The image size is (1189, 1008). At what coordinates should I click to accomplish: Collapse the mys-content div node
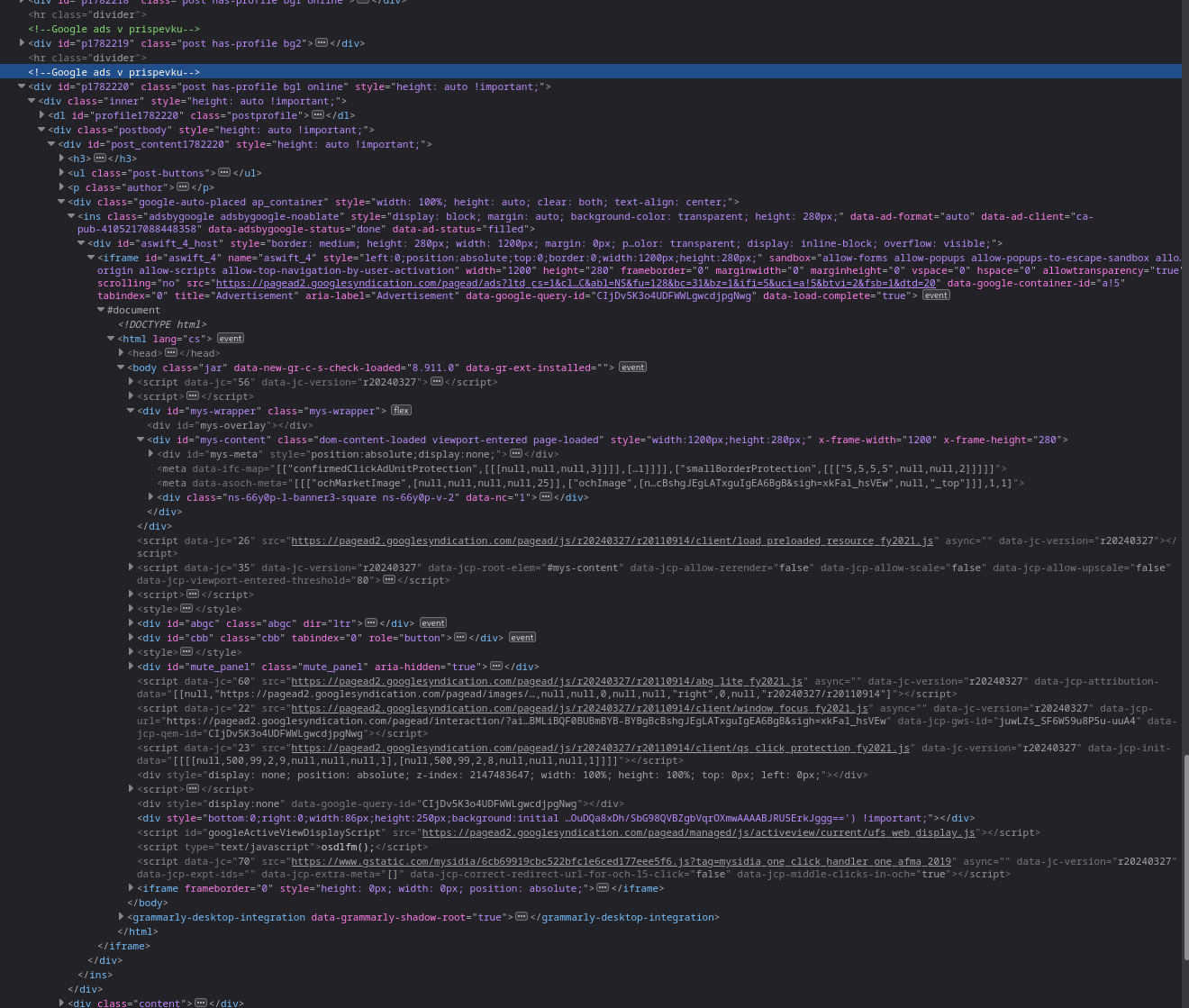[x=141, y=440]
